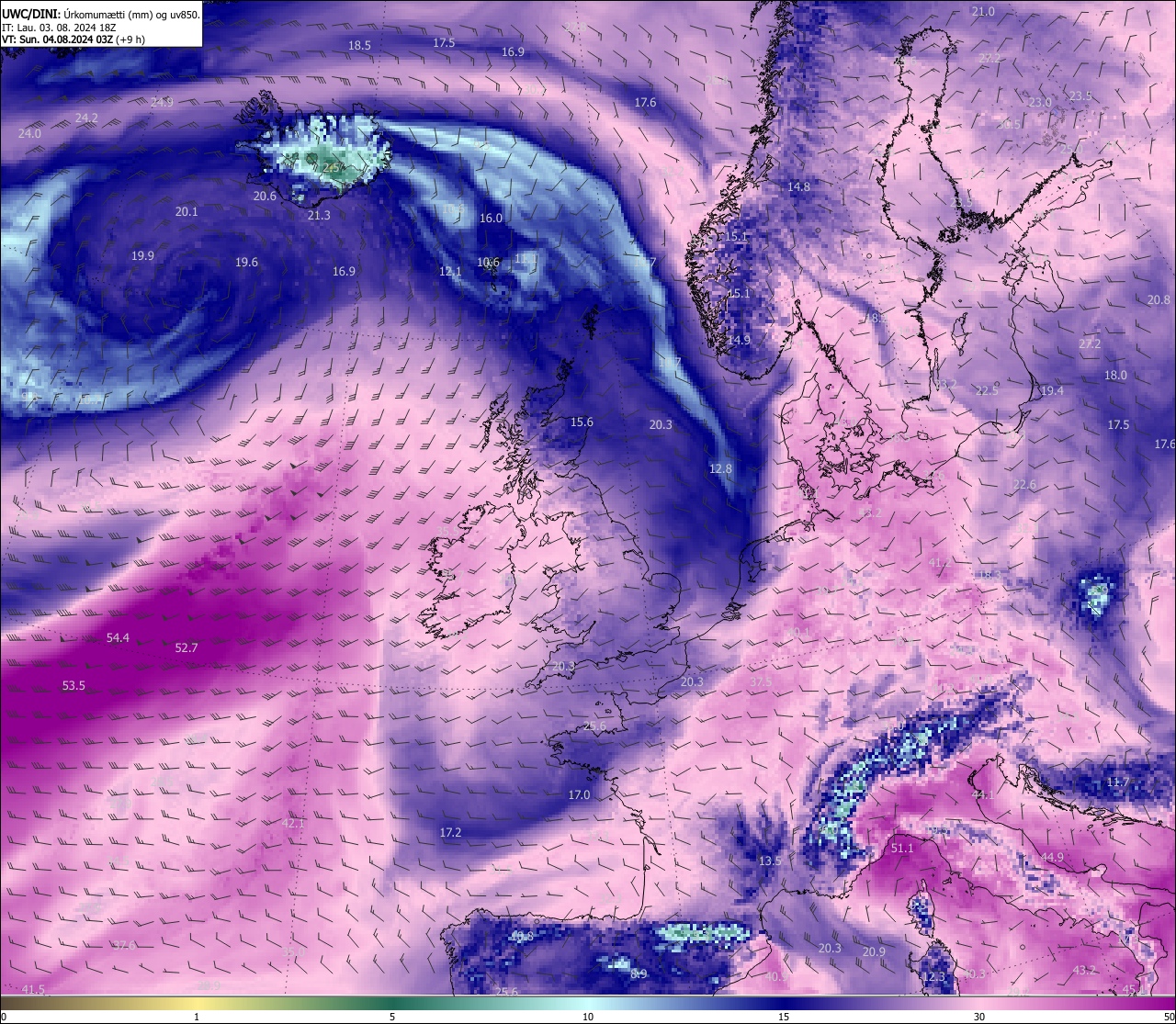
Task: Click the 15.6 value over Scotland
Action: click(x=582, y=422)
